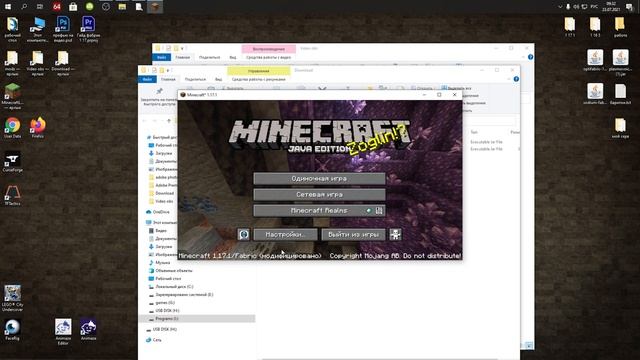Click the Realms news icon on Realms button
Viewport: 640px width, 360px height.
point(379,211)
